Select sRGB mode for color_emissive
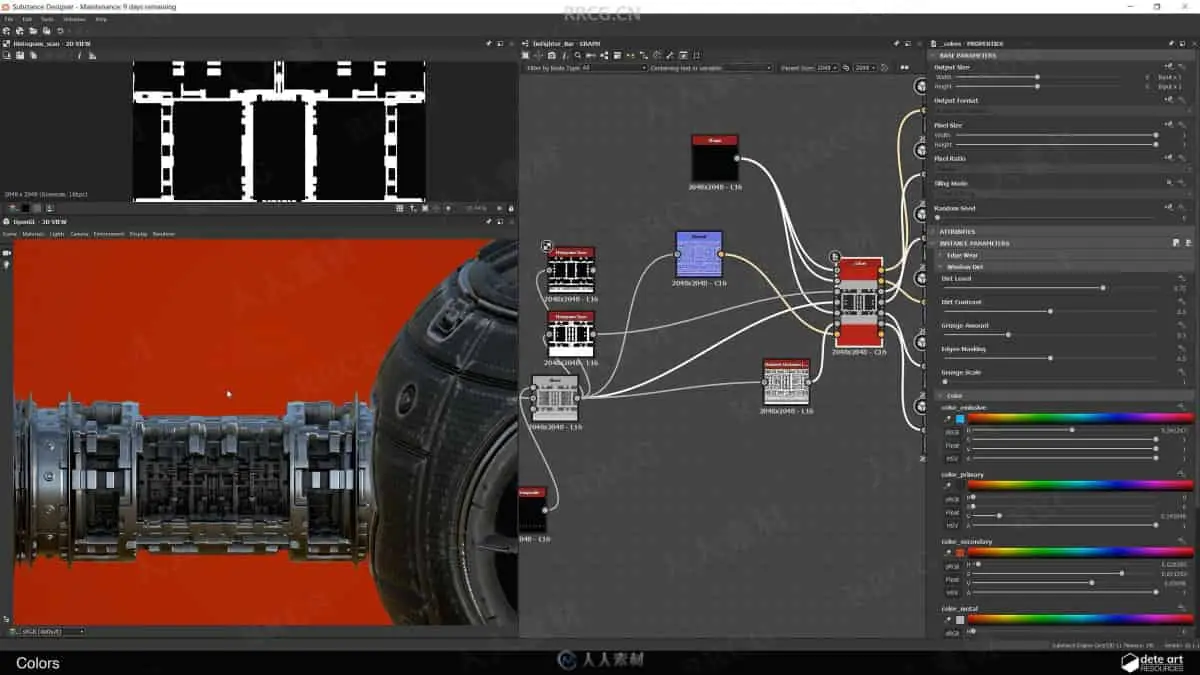This screenshot has width=1200, height=675. pyautogui.click(x=952, y=431)
